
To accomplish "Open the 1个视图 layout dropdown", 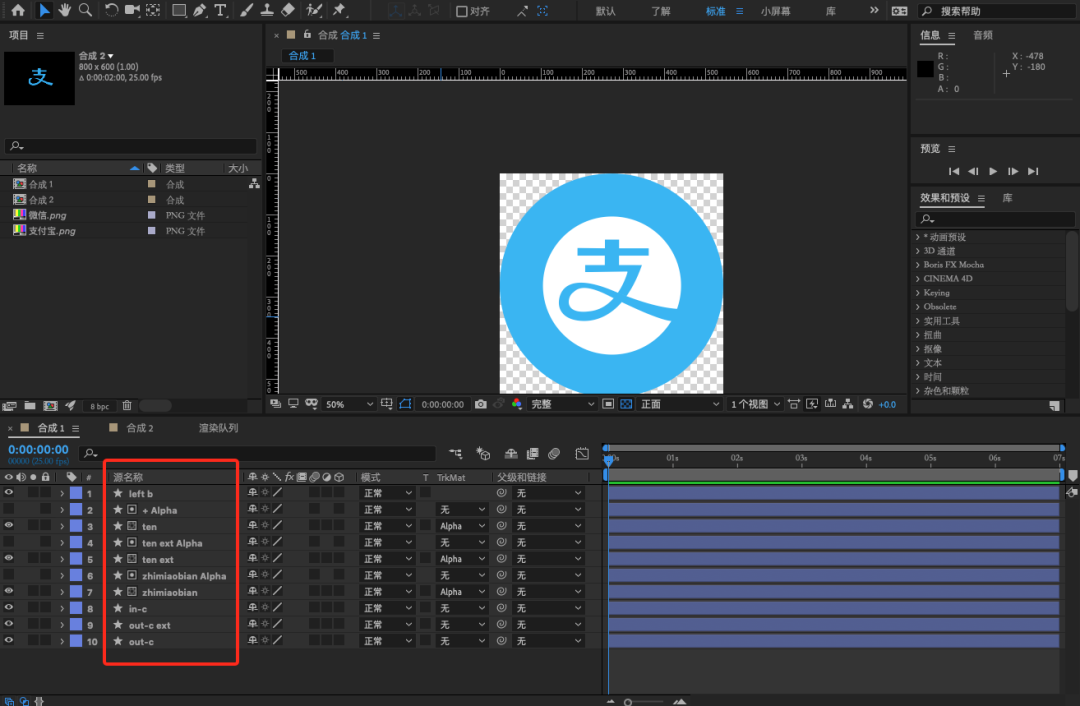I will [x=755, y=404].
